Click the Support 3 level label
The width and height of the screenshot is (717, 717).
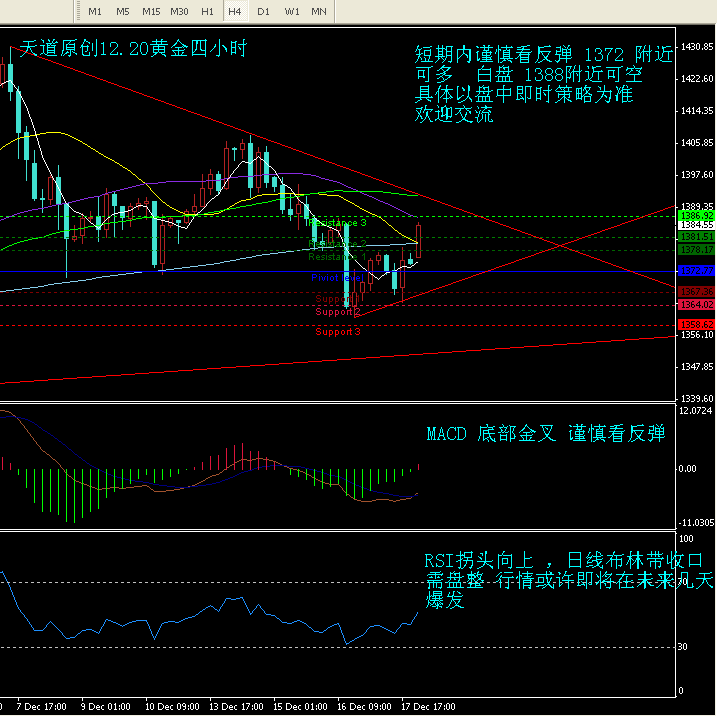pos(338,331)
